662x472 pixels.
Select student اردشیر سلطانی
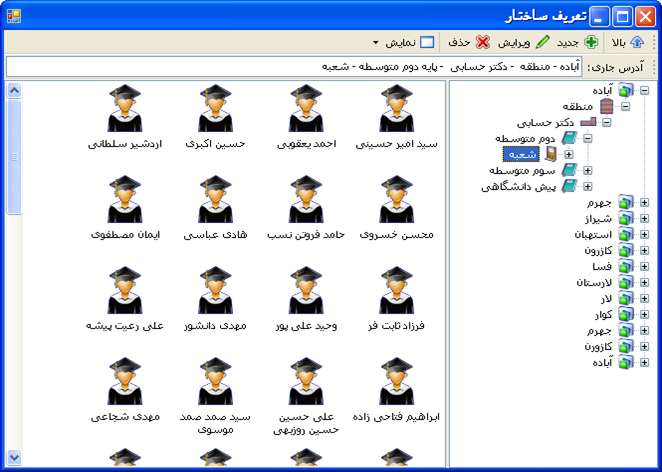125,117
